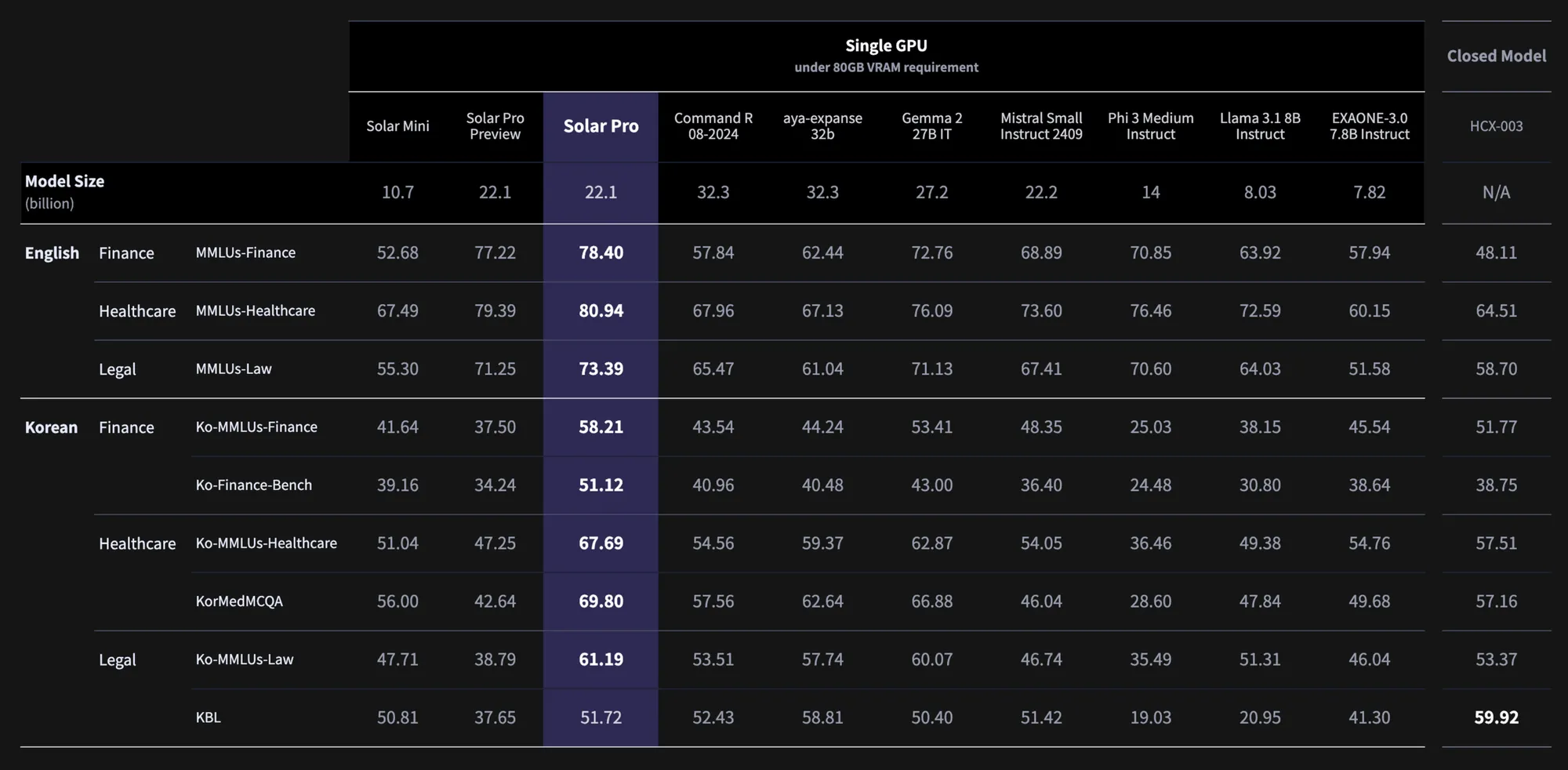Select the Solar Mini column header

click(397, 126)
